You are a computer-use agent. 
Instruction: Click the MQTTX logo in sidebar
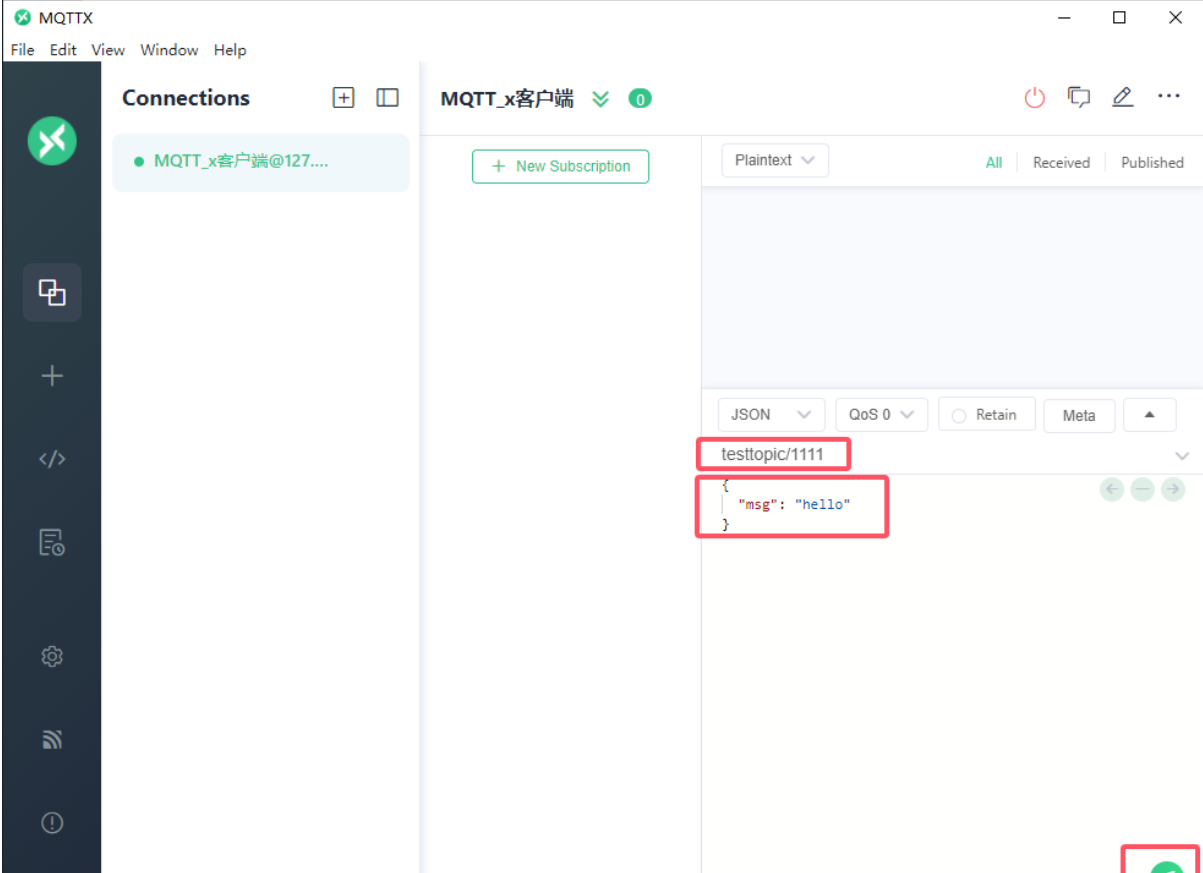click(52, 140)
